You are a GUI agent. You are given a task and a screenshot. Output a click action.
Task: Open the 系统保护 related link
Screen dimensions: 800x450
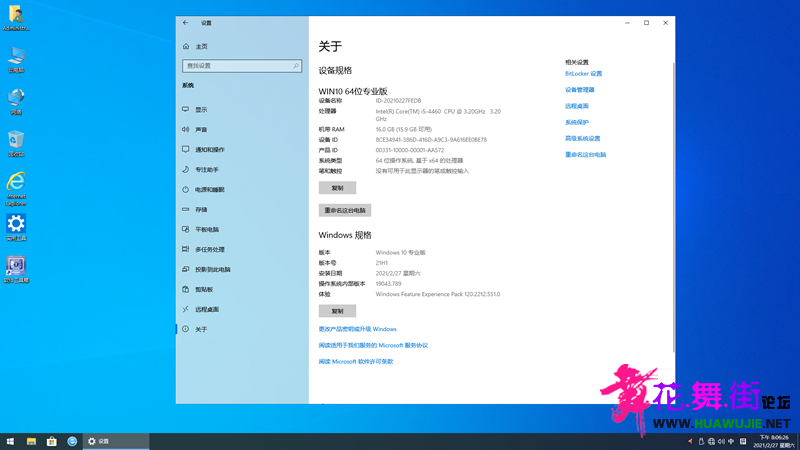[577, 122]
